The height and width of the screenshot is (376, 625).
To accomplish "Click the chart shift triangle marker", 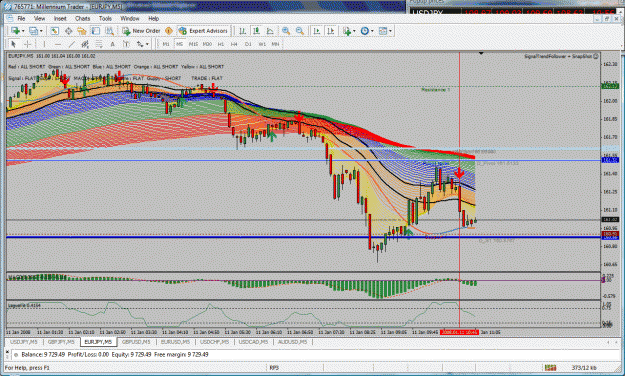I will (481, 53).
